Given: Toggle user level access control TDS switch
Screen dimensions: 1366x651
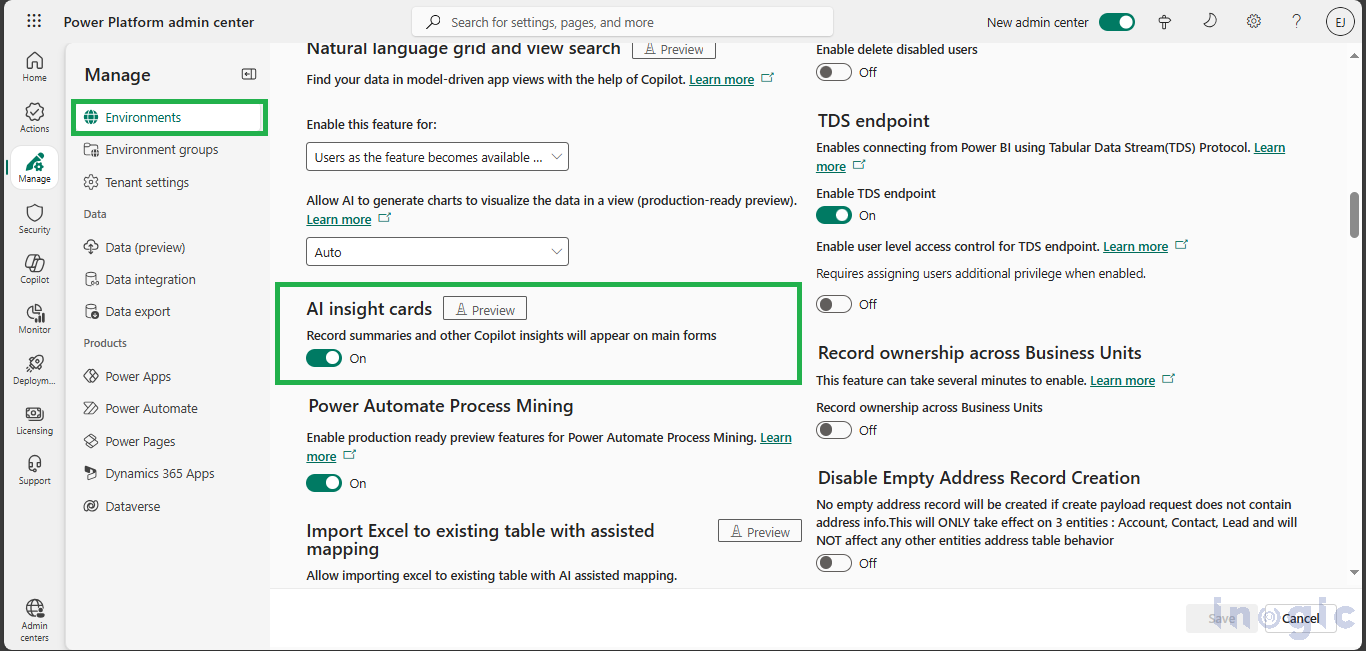Looking at the screenshot, I should (834, 304).
